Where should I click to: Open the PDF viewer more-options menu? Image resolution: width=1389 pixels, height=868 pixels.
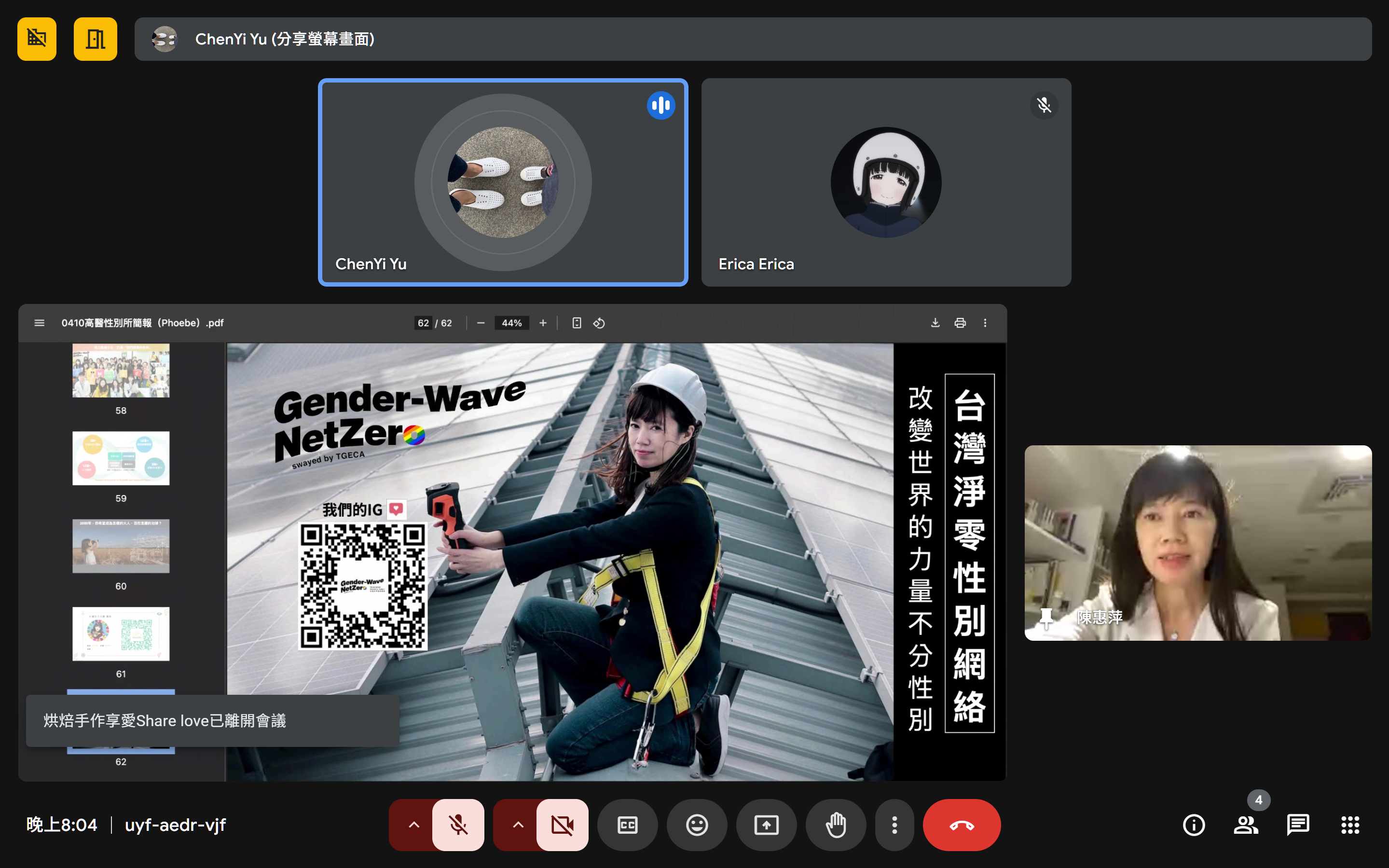(985, 323)
